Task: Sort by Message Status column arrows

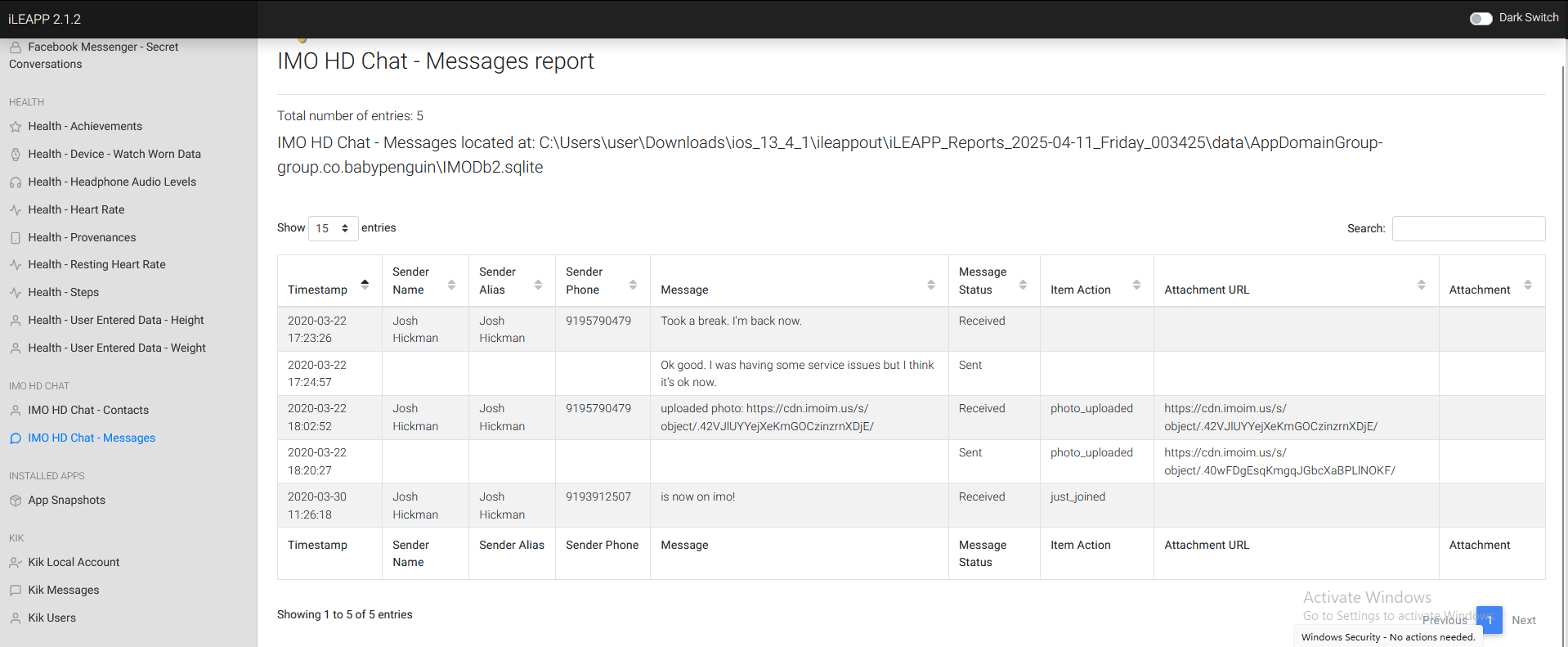Action: 1023,284
